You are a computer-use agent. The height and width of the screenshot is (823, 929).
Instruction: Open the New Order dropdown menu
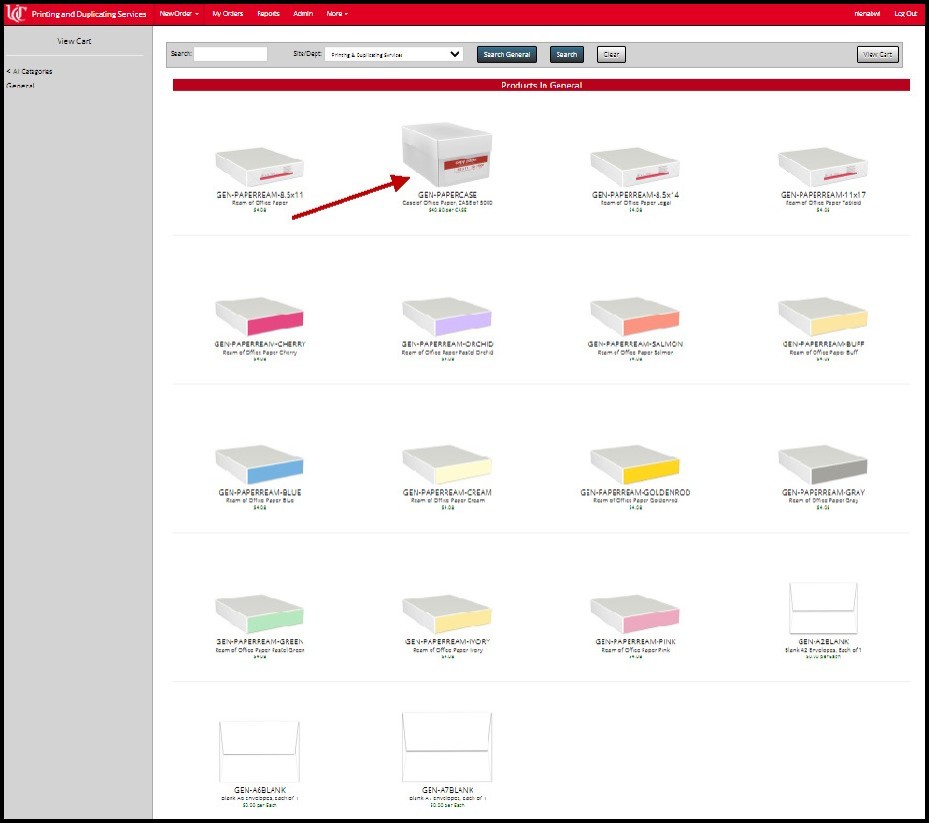(177, 13)
